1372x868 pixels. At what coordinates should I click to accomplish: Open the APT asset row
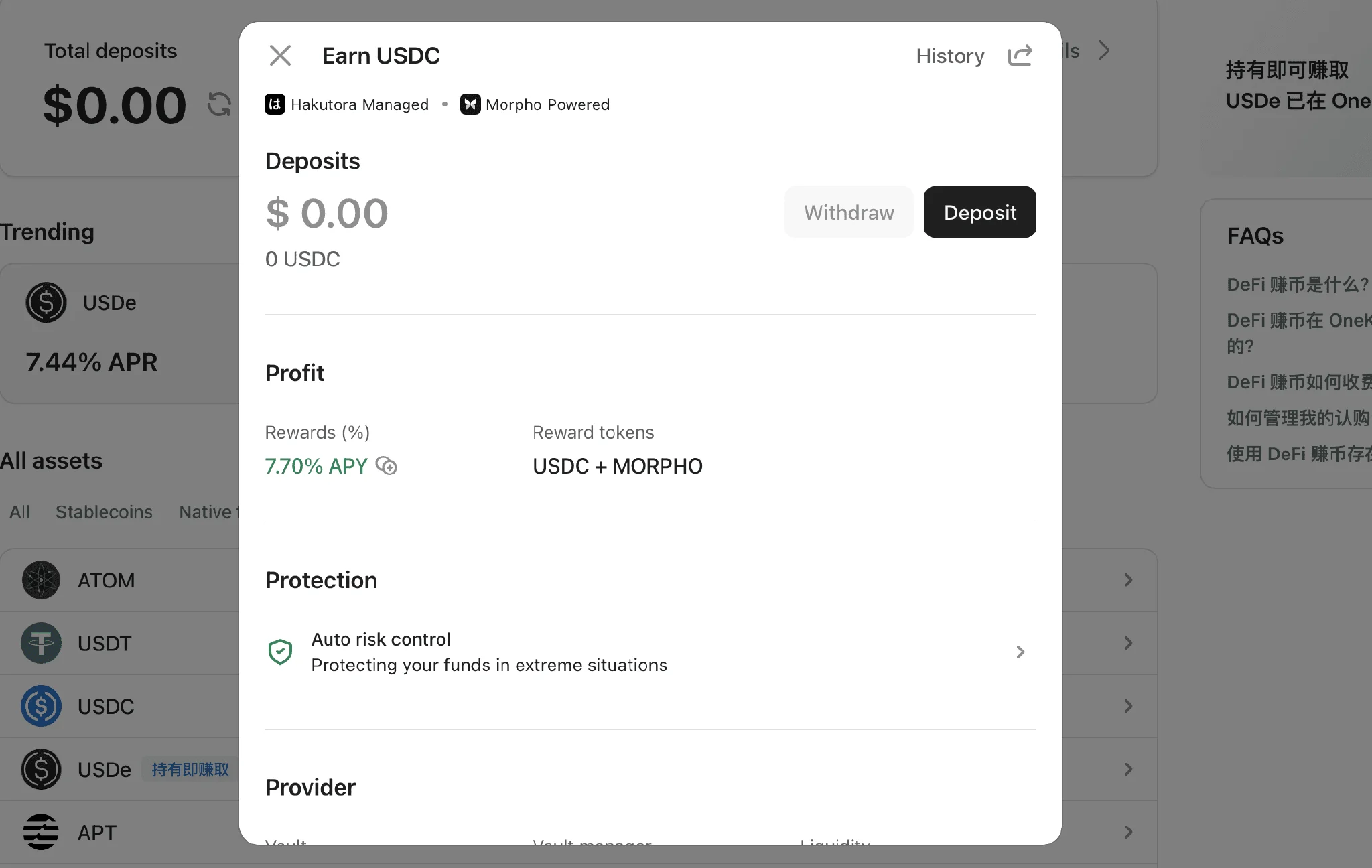pos(121,832)
